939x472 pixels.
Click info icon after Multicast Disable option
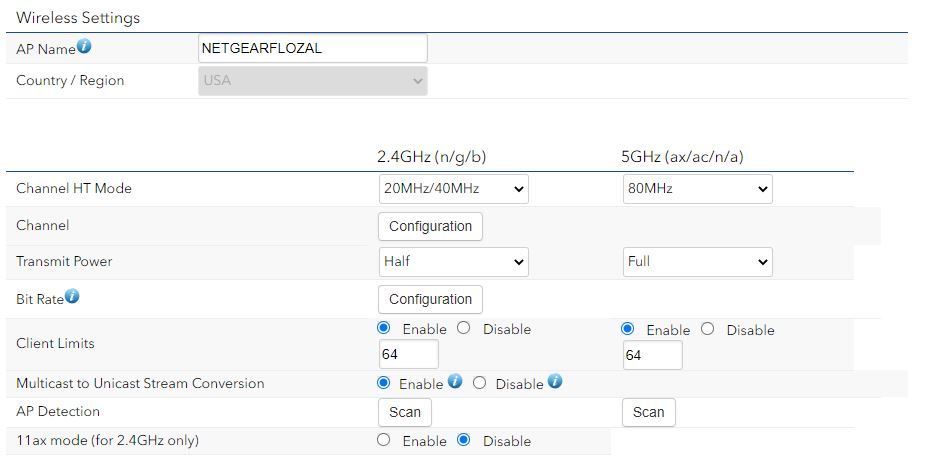[x=555, y=382]
